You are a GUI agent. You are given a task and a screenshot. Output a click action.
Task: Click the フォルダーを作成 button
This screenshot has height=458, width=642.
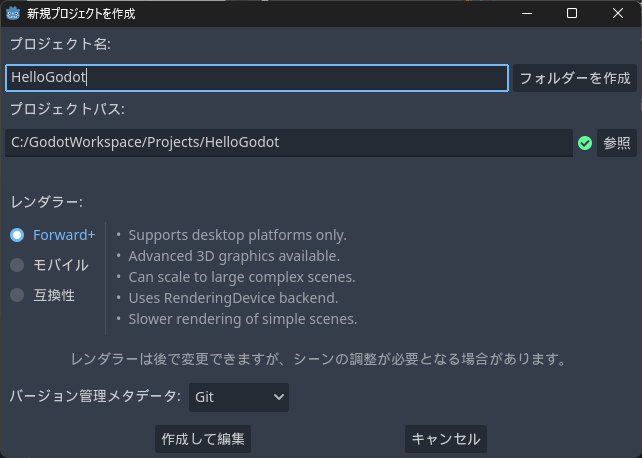click(574, 78)
